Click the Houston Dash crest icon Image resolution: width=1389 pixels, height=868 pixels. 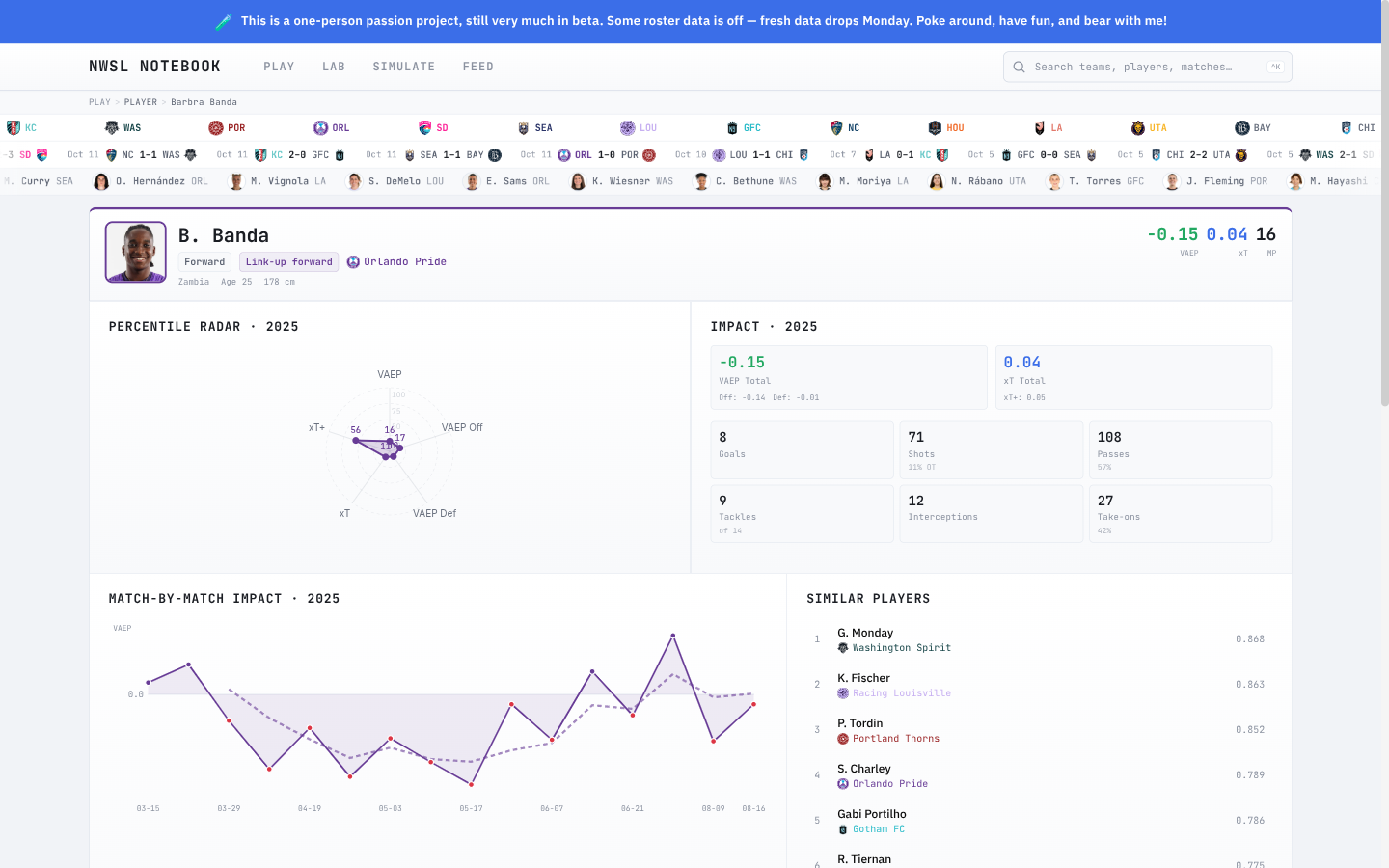(934, 127)
